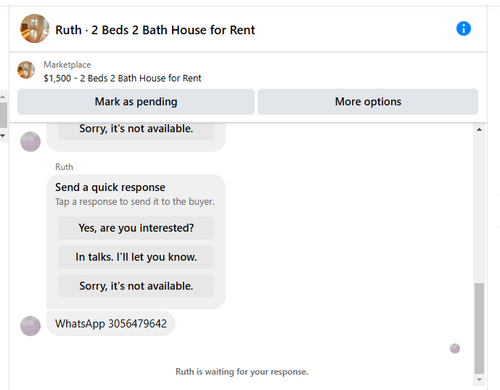Open header title "Ruth · 2 Beds 2 Bath House for Rent"
Image resolution: width=500 pixels, height=390 pixels.
tap(155, 30)
